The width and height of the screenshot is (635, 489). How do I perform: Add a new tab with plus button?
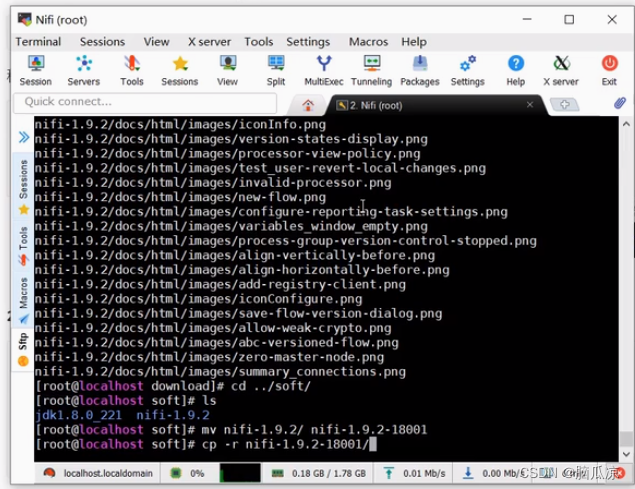click(x=565, y=105)
